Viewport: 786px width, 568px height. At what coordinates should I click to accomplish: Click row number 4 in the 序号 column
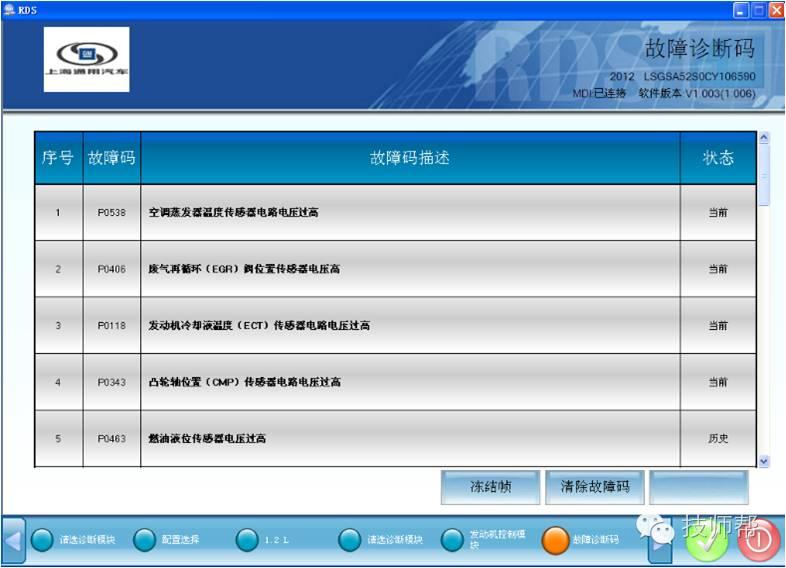[x=58, y=383]
